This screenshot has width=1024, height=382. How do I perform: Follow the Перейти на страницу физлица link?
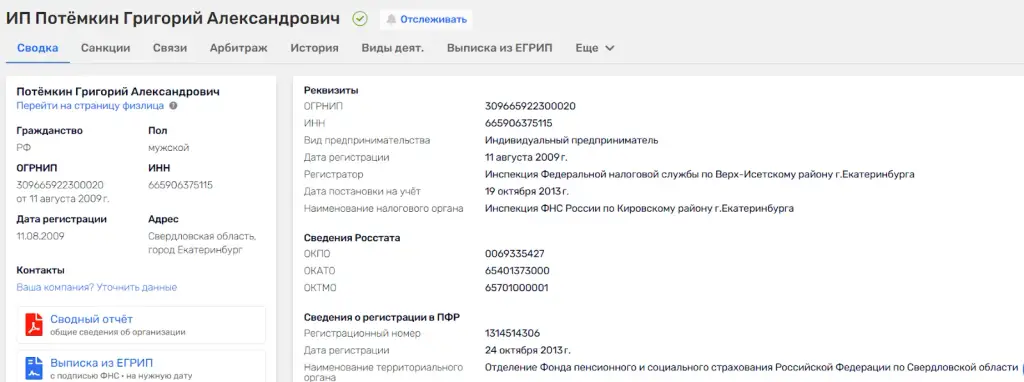90,106
